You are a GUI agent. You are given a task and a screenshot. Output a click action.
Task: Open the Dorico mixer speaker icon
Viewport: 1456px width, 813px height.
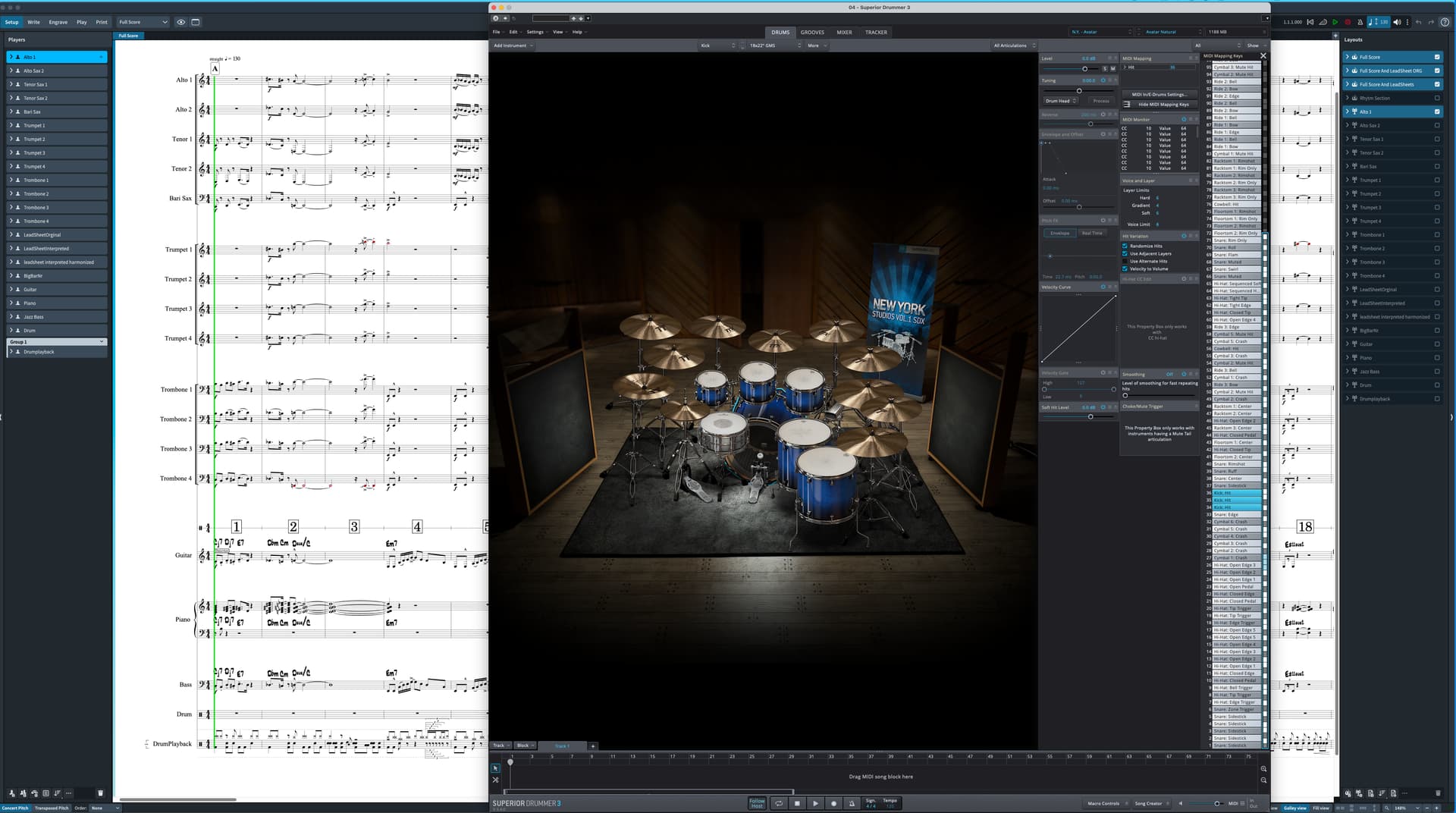[x=1397, y=22]
